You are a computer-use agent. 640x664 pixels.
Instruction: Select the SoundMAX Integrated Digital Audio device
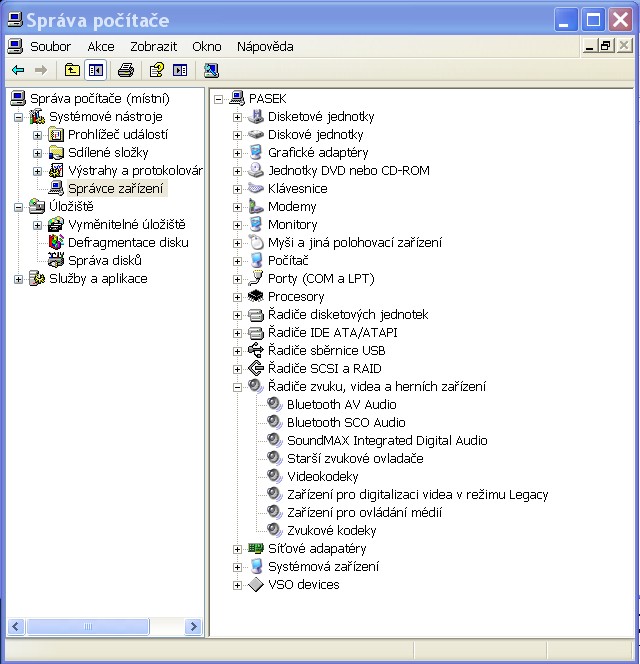coord(387,440)
